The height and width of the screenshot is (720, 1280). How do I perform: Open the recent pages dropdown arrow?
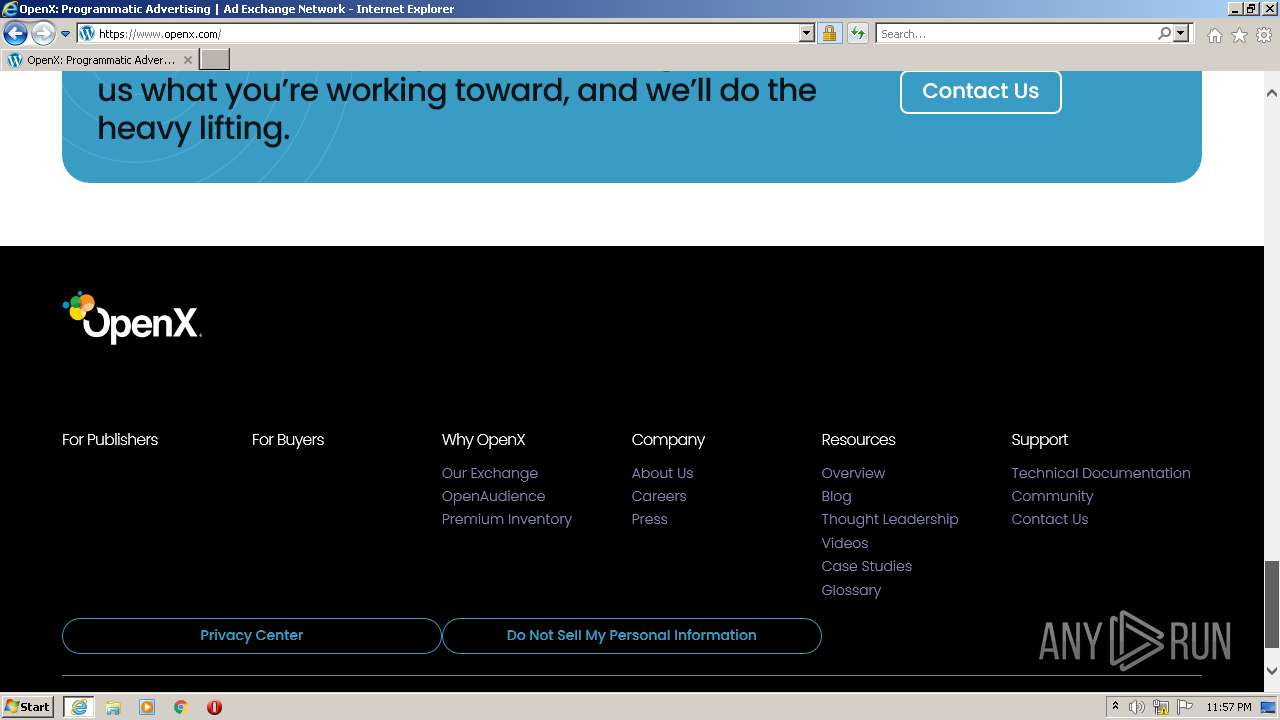pos(66,34)
